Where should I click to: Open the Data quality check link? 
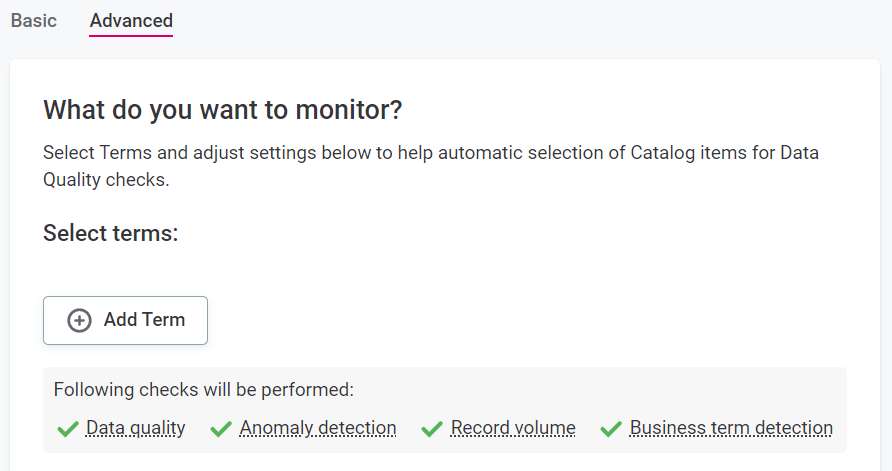click(136, 428)
